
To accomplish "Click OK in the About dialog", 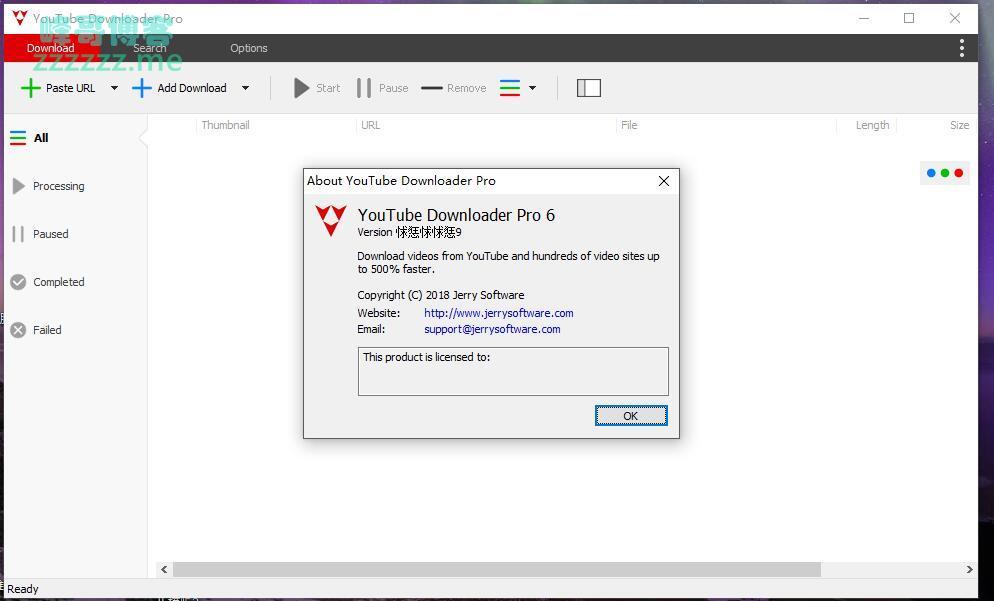I will [x=631, y=416].
